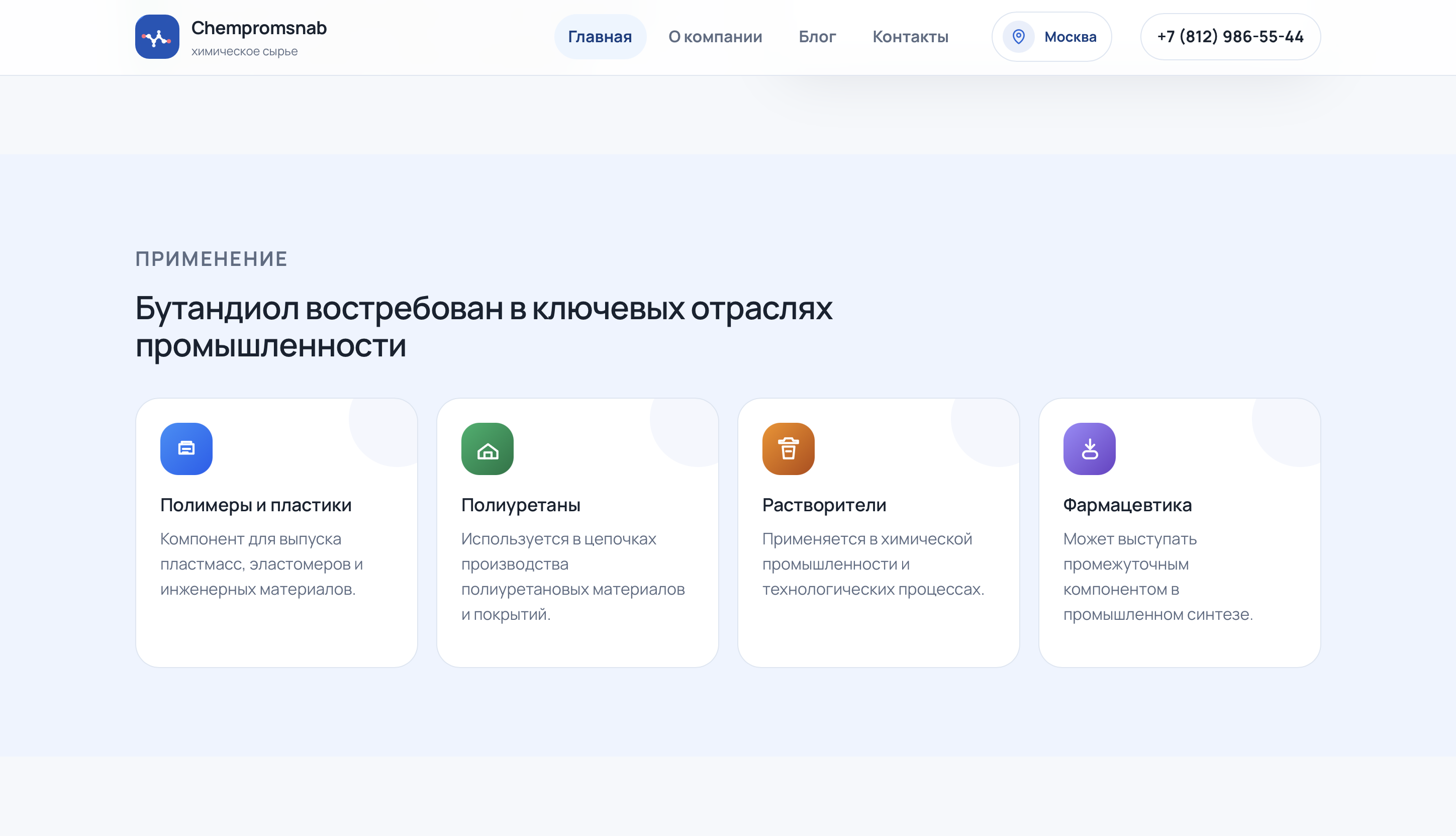Click the Бутандиол востребован heading
This screenshot has height=836, width=1456.
(484, 327)
